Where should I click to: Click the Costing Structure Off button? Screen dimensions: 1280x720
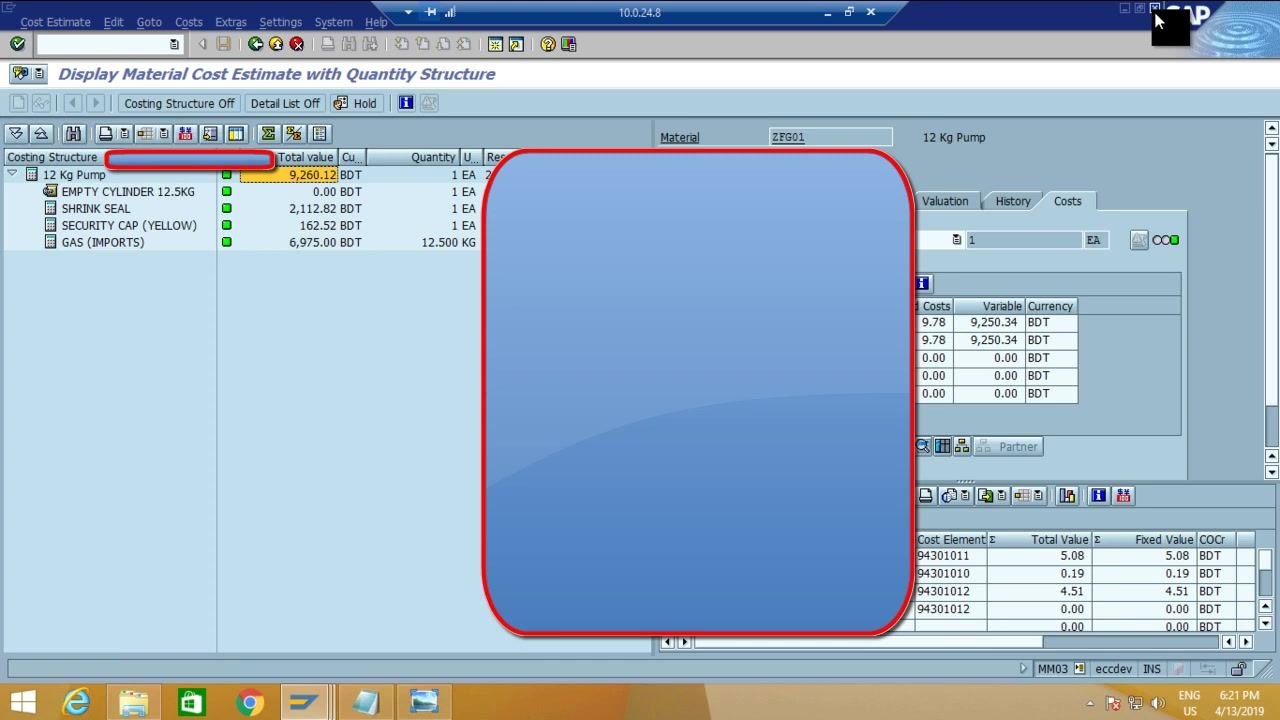[x=179, y=103]
